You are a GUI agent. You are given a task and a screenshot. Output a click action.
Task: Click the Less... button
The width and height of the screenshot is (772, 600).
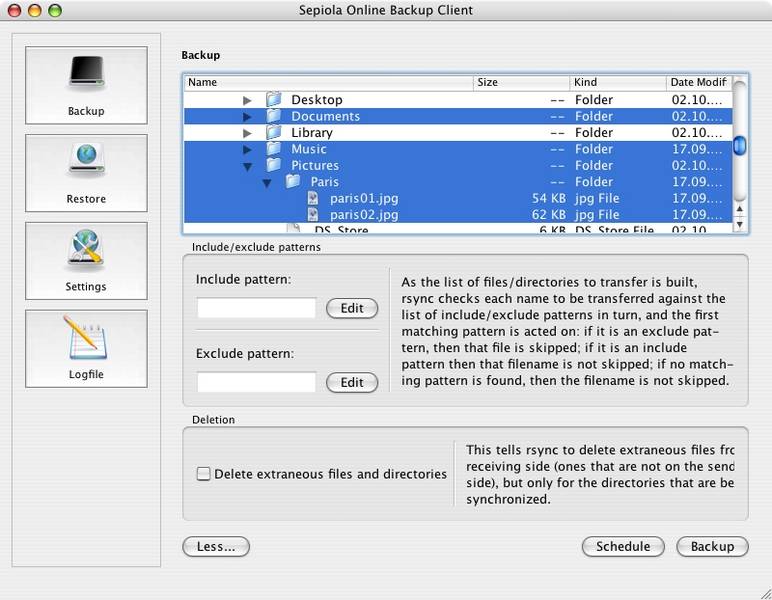(216, 546)
